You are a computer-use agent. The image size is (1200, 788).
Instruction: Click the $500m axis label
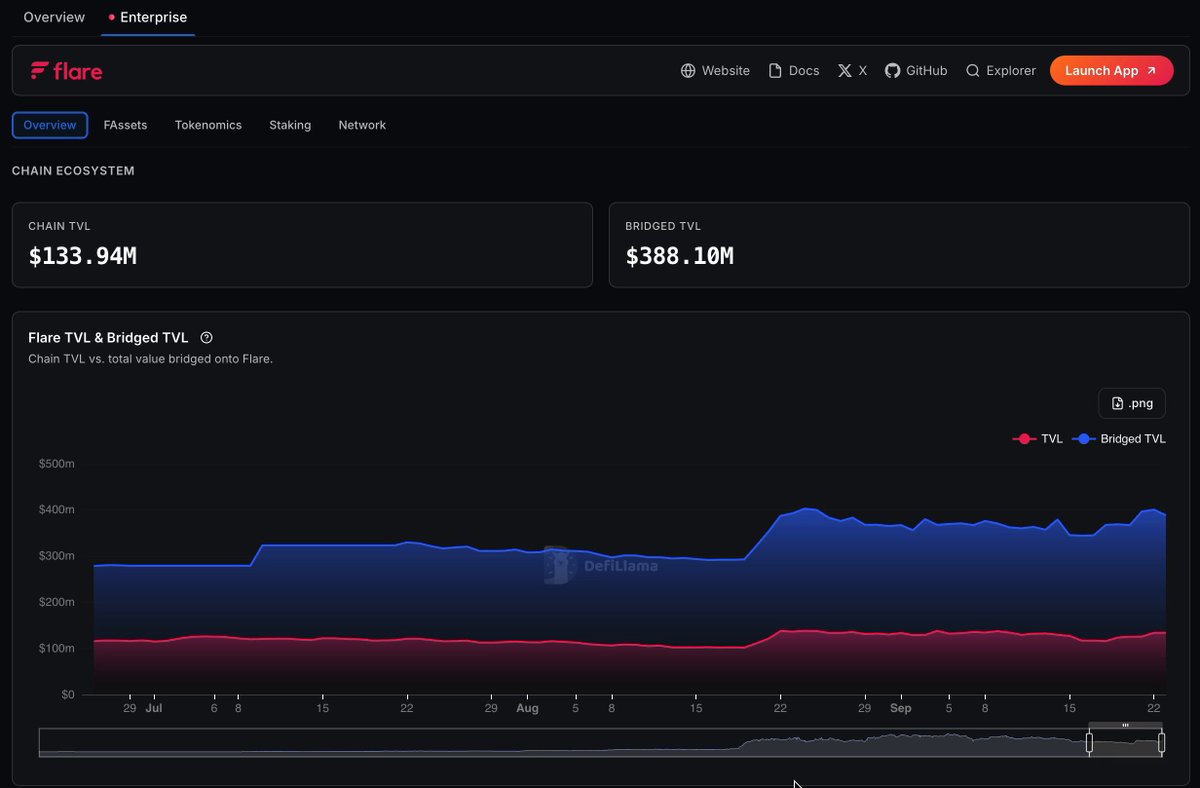[x=57, y=464]
